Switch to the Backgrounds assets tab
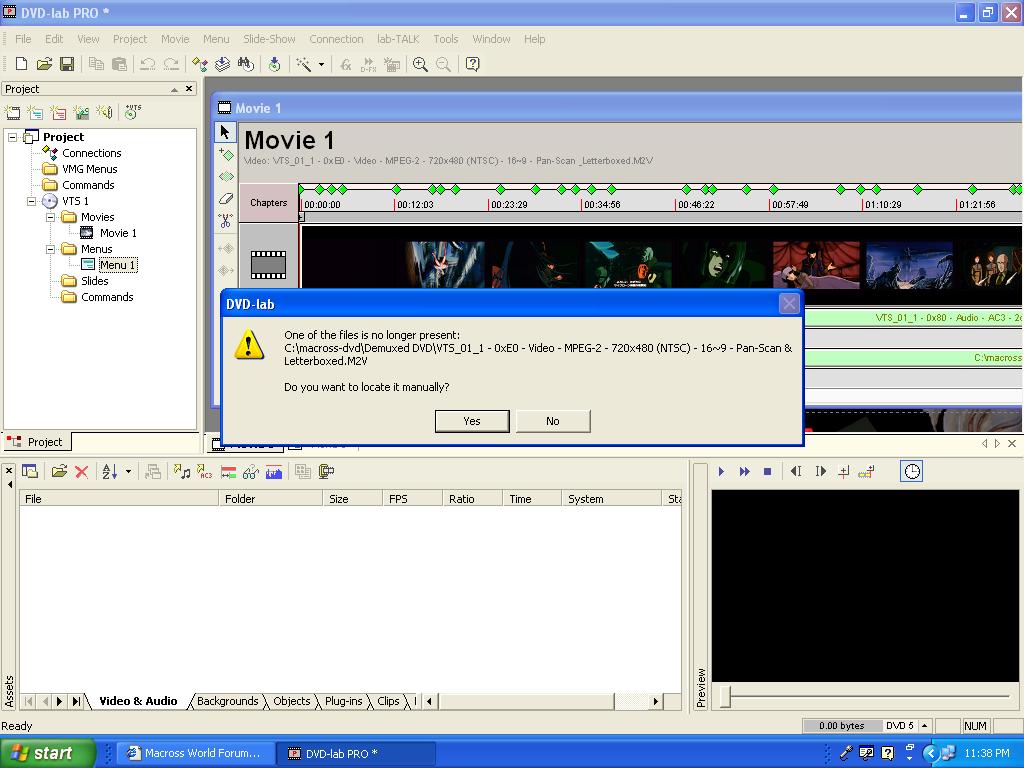Screen dimensions: 1024x768 click(x=227, y=701)
